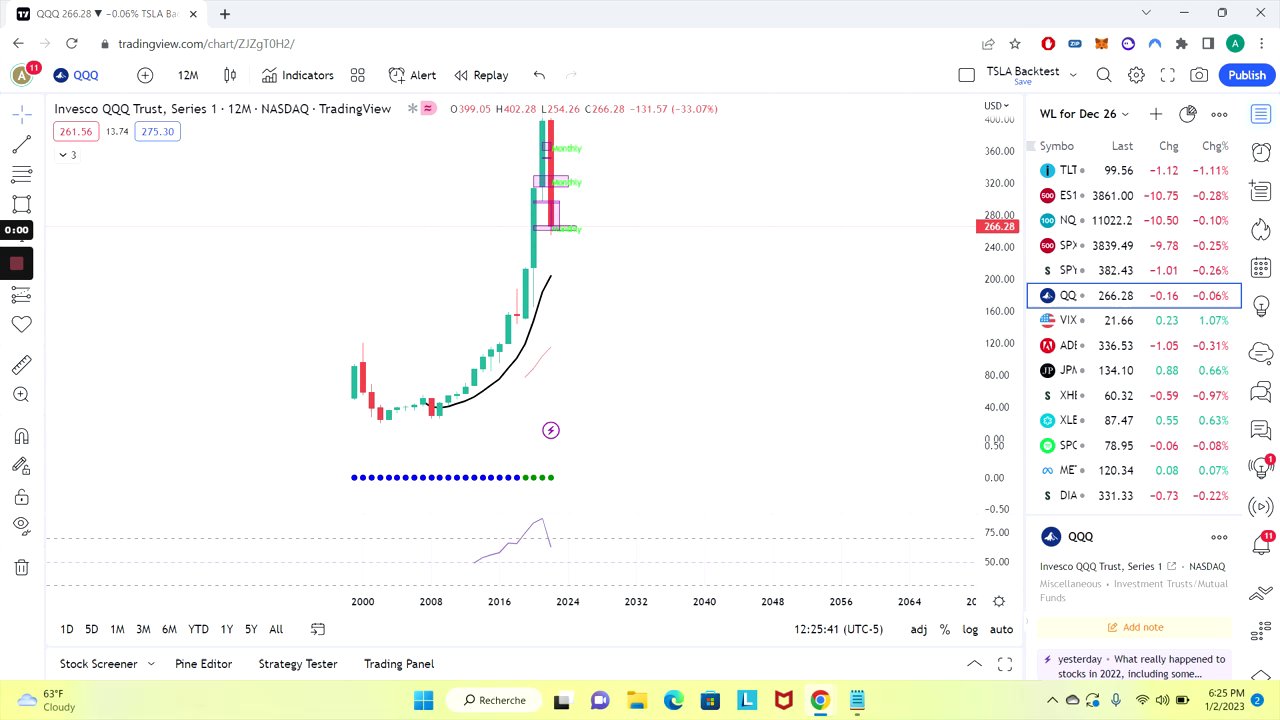Open the Windows Start menu
1280x720 pixels.
[x=424, y=700]
